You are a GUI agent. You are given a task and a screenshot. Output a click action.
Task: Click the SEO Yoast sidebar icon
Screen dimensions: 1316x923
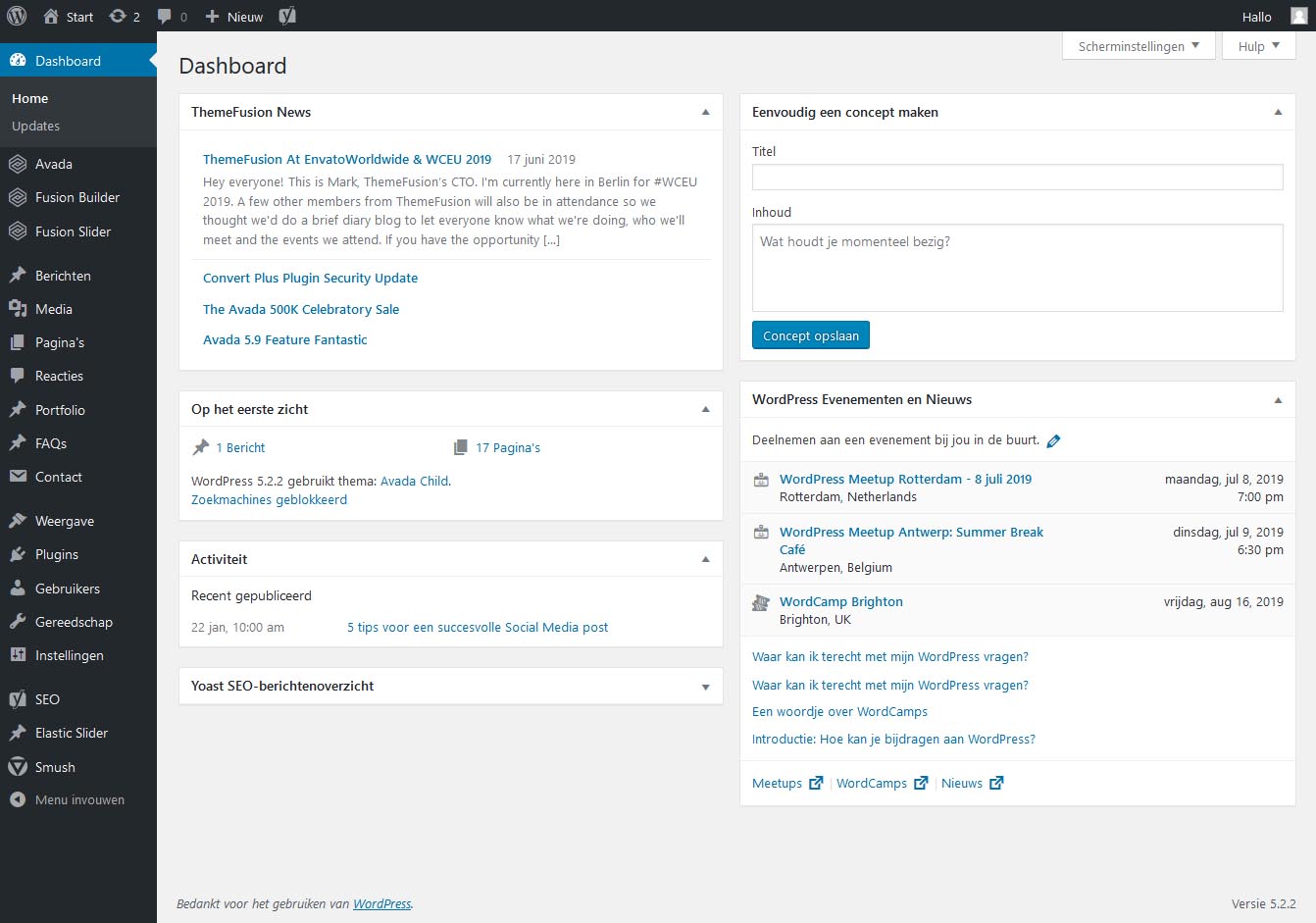(18, 699)
